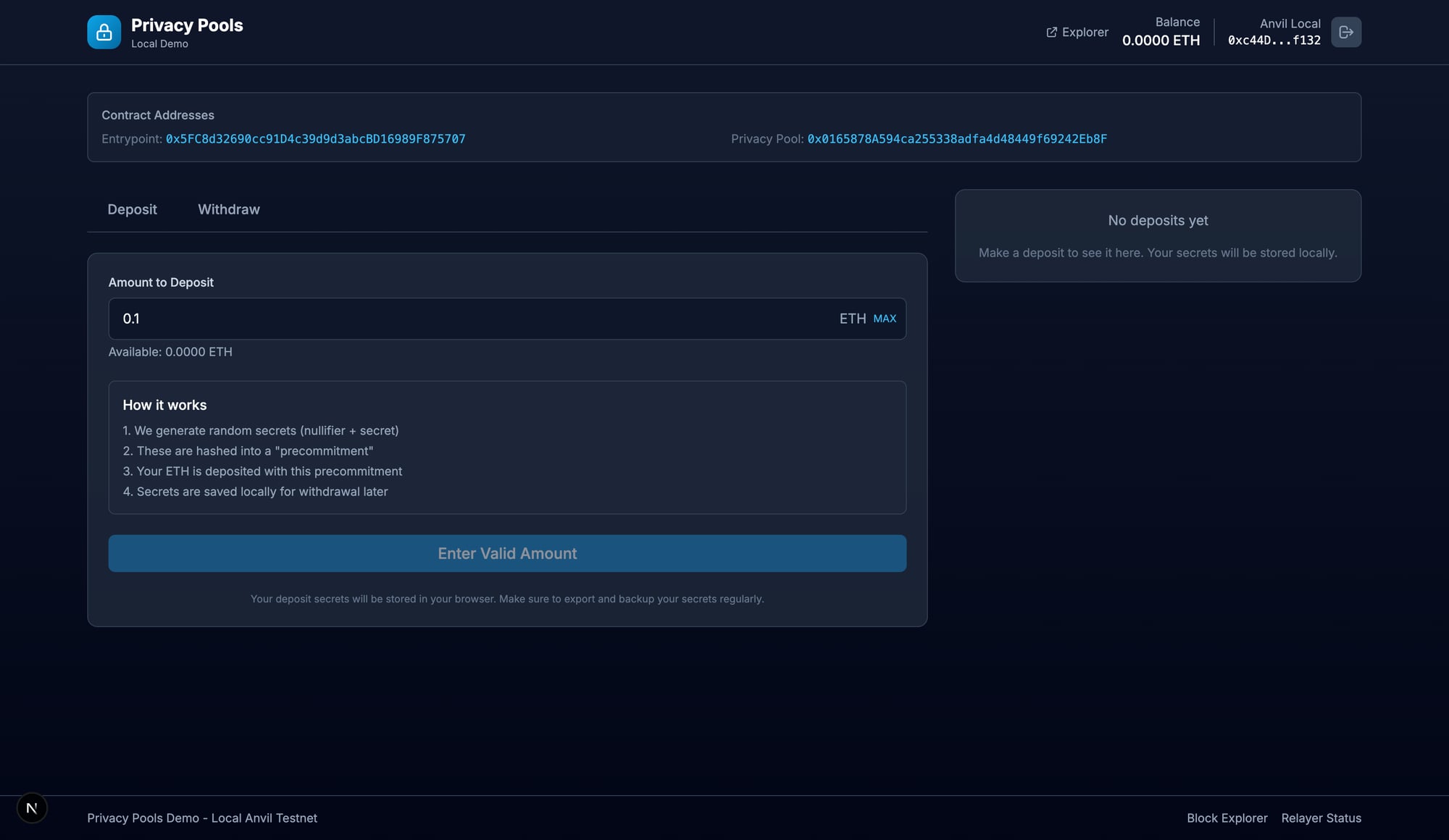Open the Explorer external link icon
Image resolution: width=1449 pixels, height=840 pixels.
point(1051,32)
